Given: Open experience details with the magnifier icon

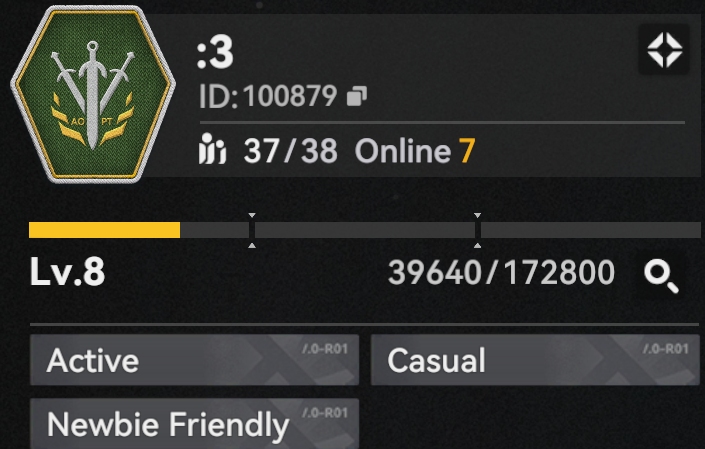Looking at the screenshot, I should point(661,277).
